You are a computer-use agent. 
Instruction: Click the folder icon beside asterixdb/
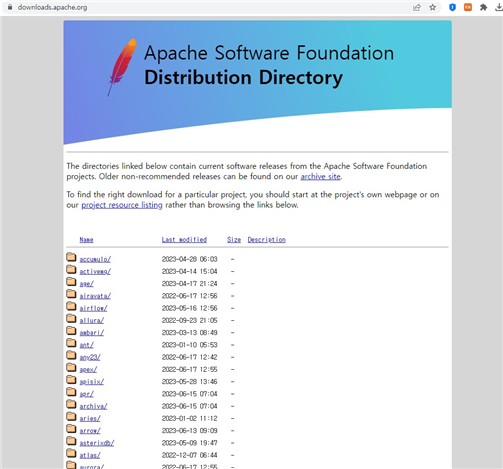point(71,441)
